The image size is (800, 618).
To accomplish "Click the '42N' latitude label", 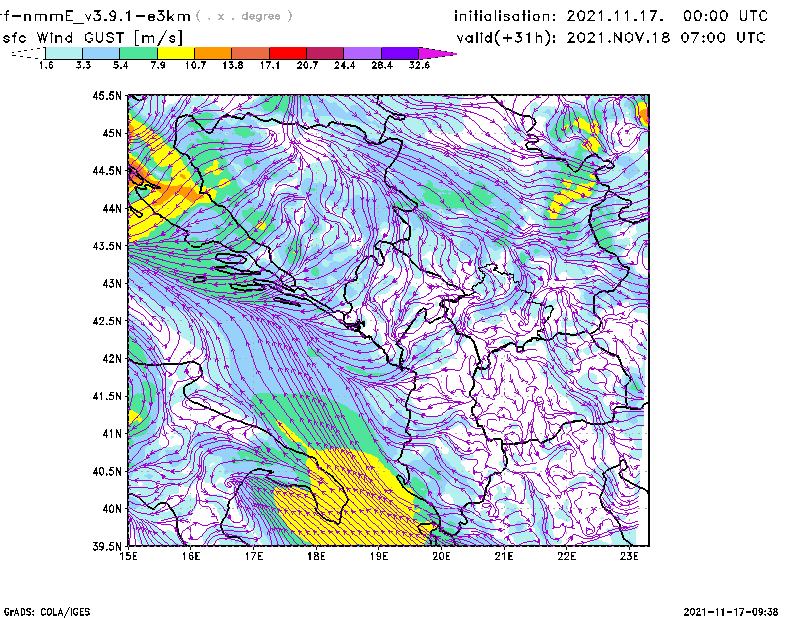I will (x=112, y=359).
